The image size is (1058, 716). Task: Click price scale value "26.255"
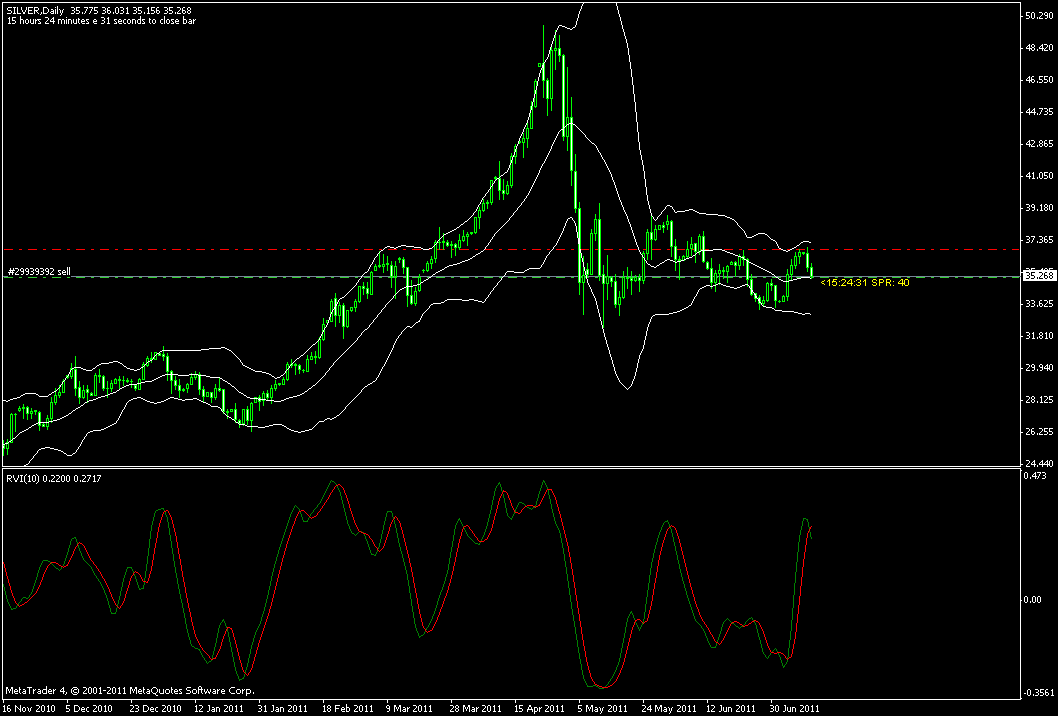tap(1038, 431)
